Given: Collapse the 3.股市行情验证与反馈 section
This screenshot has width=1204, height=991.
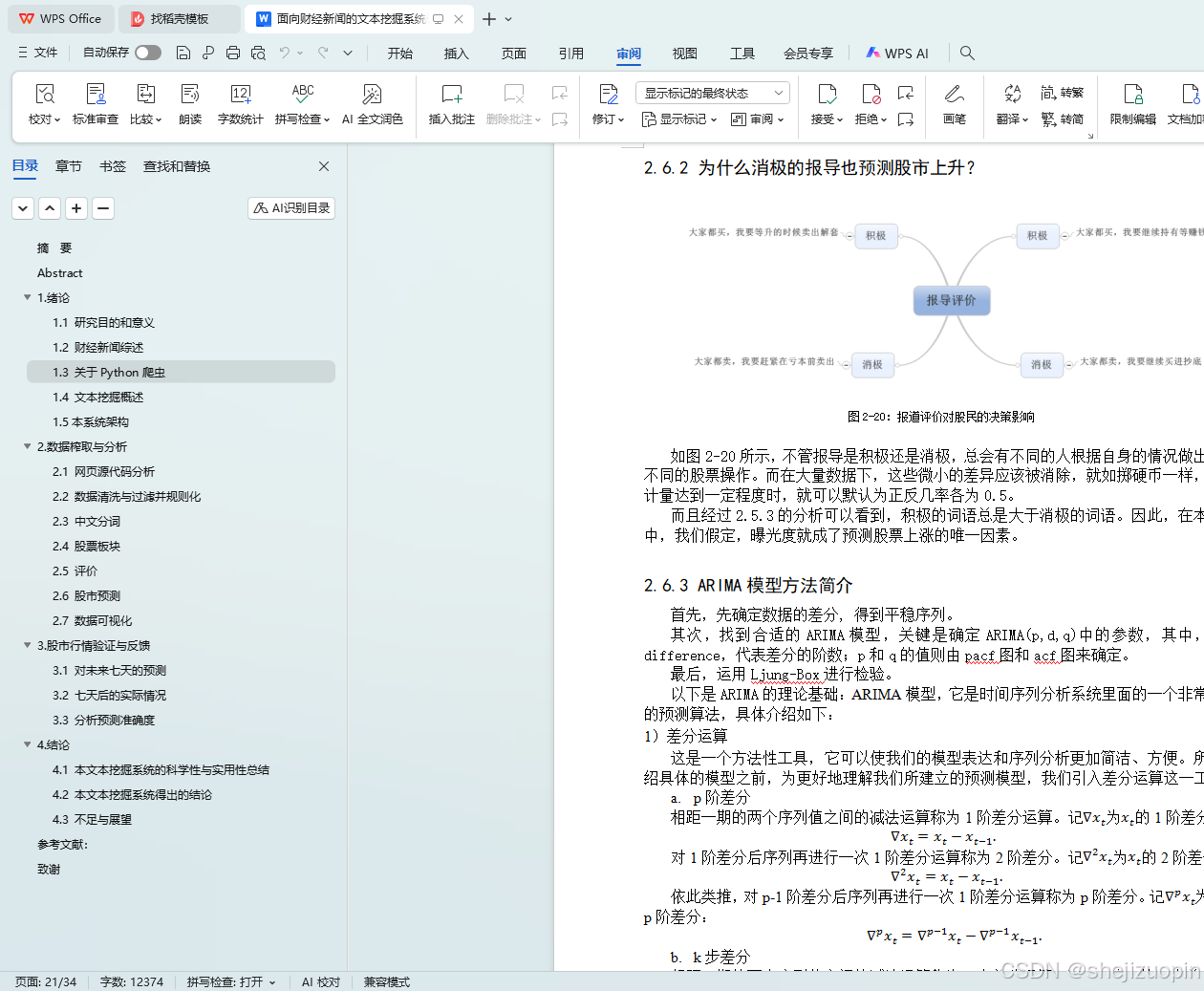Looking at the screenshot, I should (x=28, y=645).
